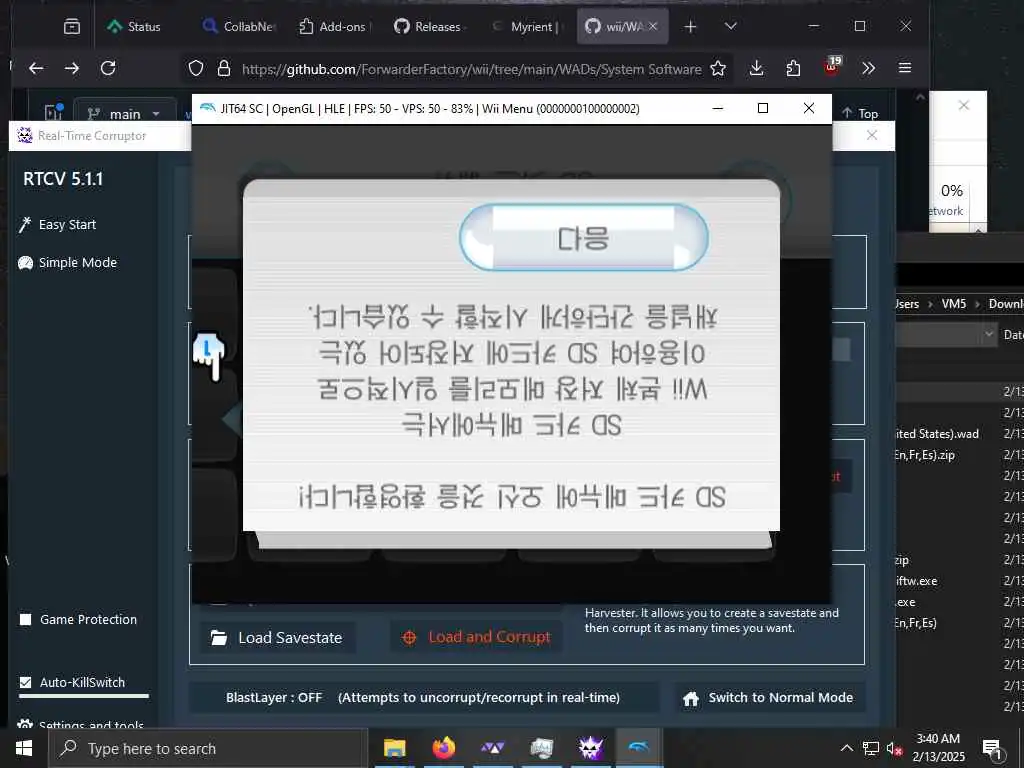The height and width of the screenshot is (768, 1024).
Task: Open File Explorer from the taskbar
Action: [x=394, y=748]
